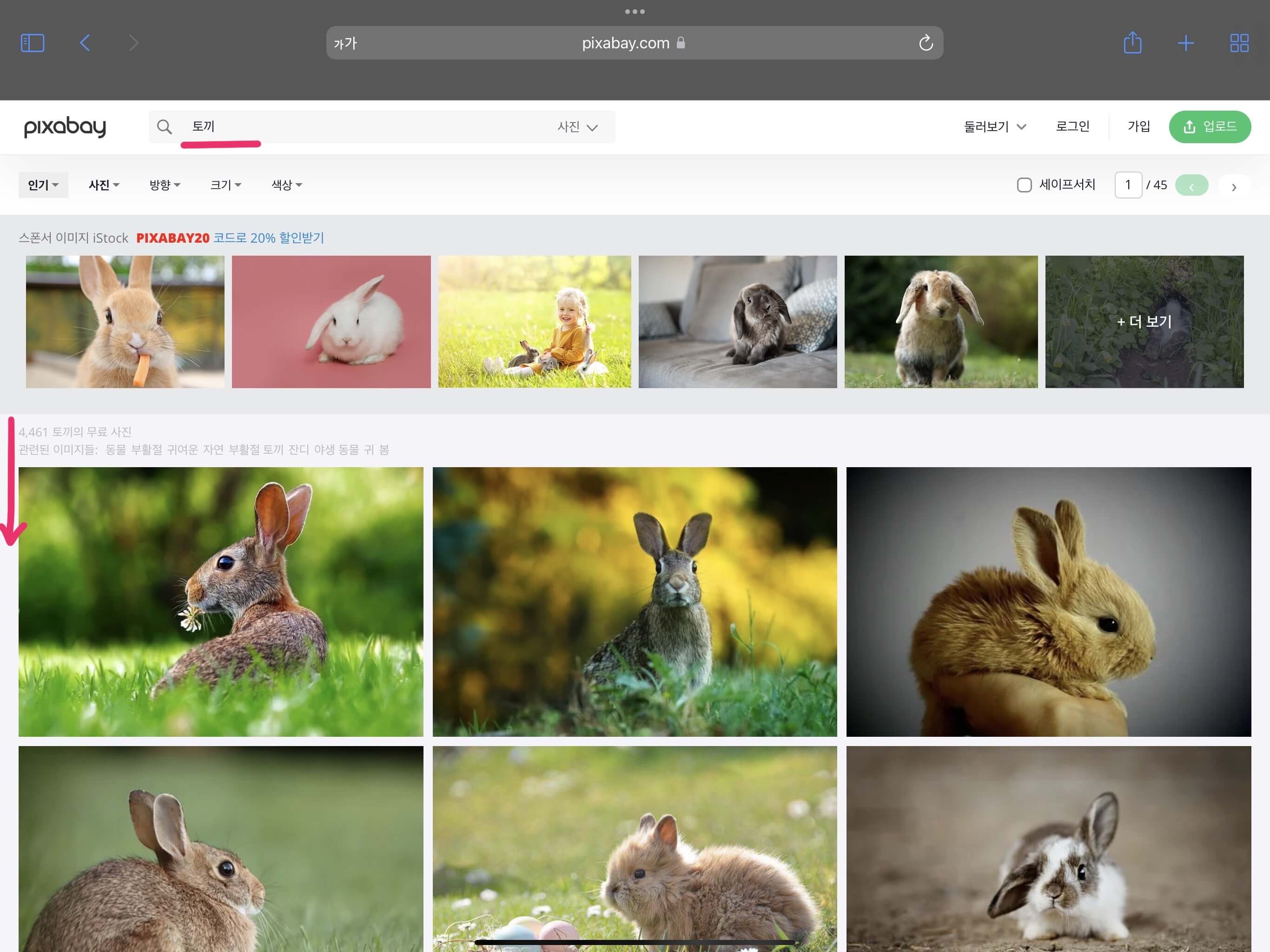
Task: Open fluffy tan rabbit held in hand photo
Action: point(1048,602)
